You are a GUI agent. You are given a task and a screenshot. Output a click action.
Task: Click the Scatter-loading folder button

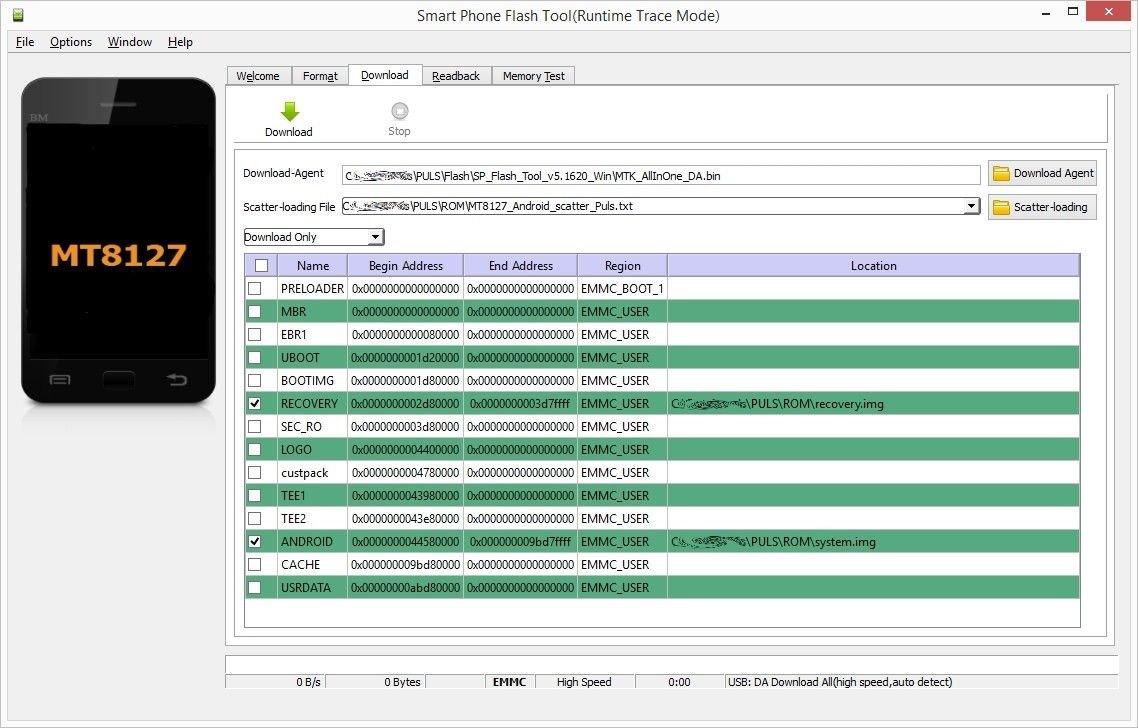[1041, 207]
